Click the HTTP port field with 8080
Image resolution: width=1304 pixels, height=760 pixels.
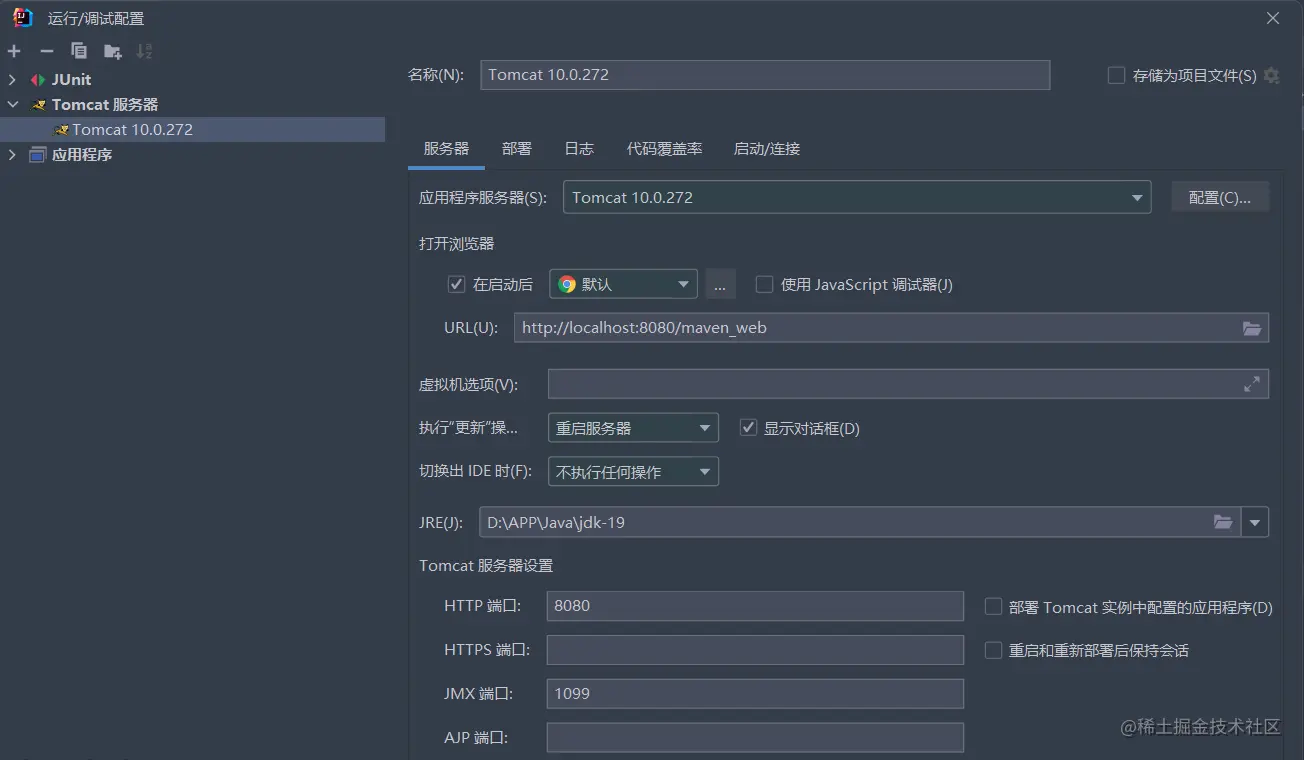pos(755,606)
